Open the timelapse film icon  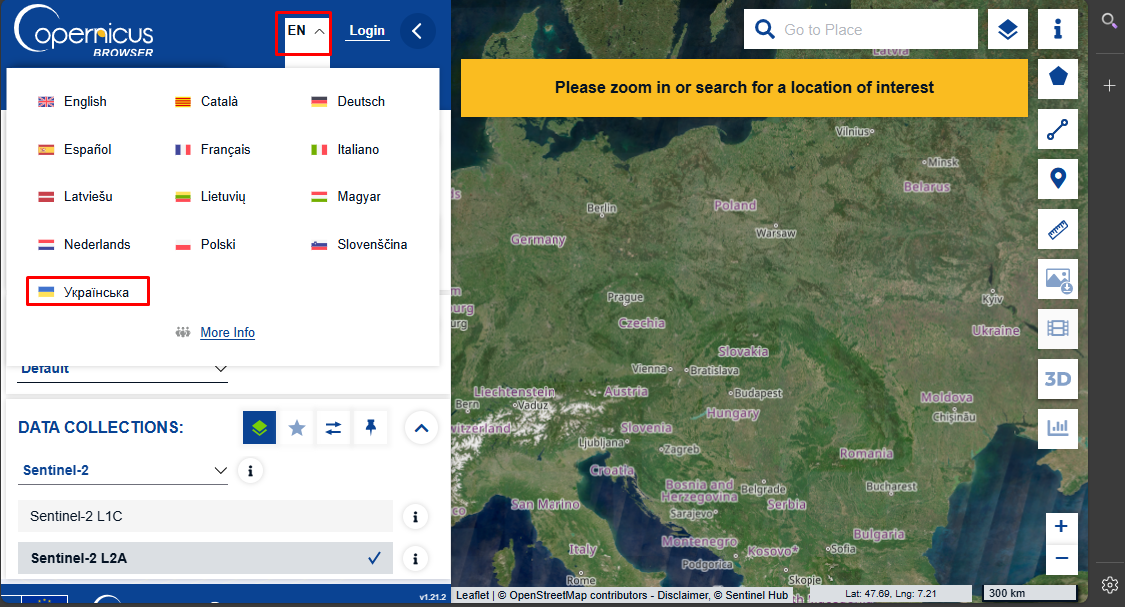click(1057, 328)
